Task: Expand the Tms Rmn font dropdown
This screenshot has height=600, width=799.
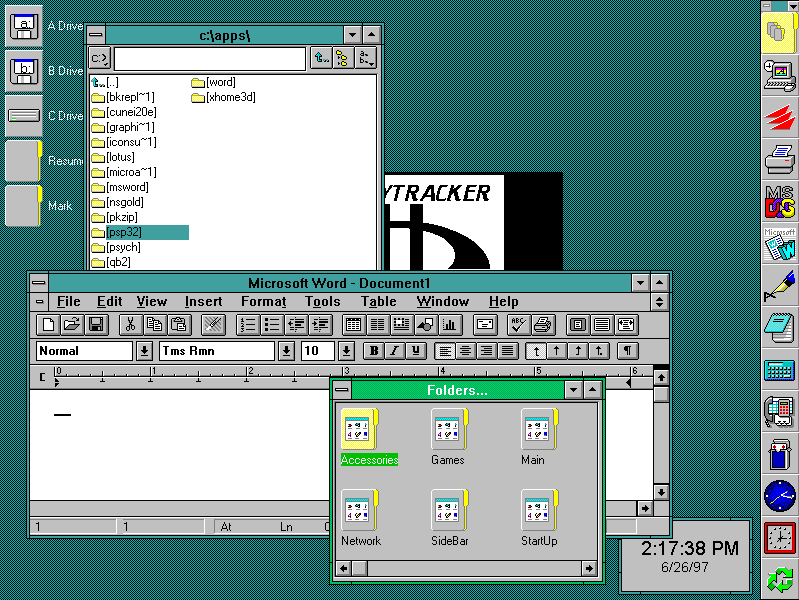Action: (286, 351)
